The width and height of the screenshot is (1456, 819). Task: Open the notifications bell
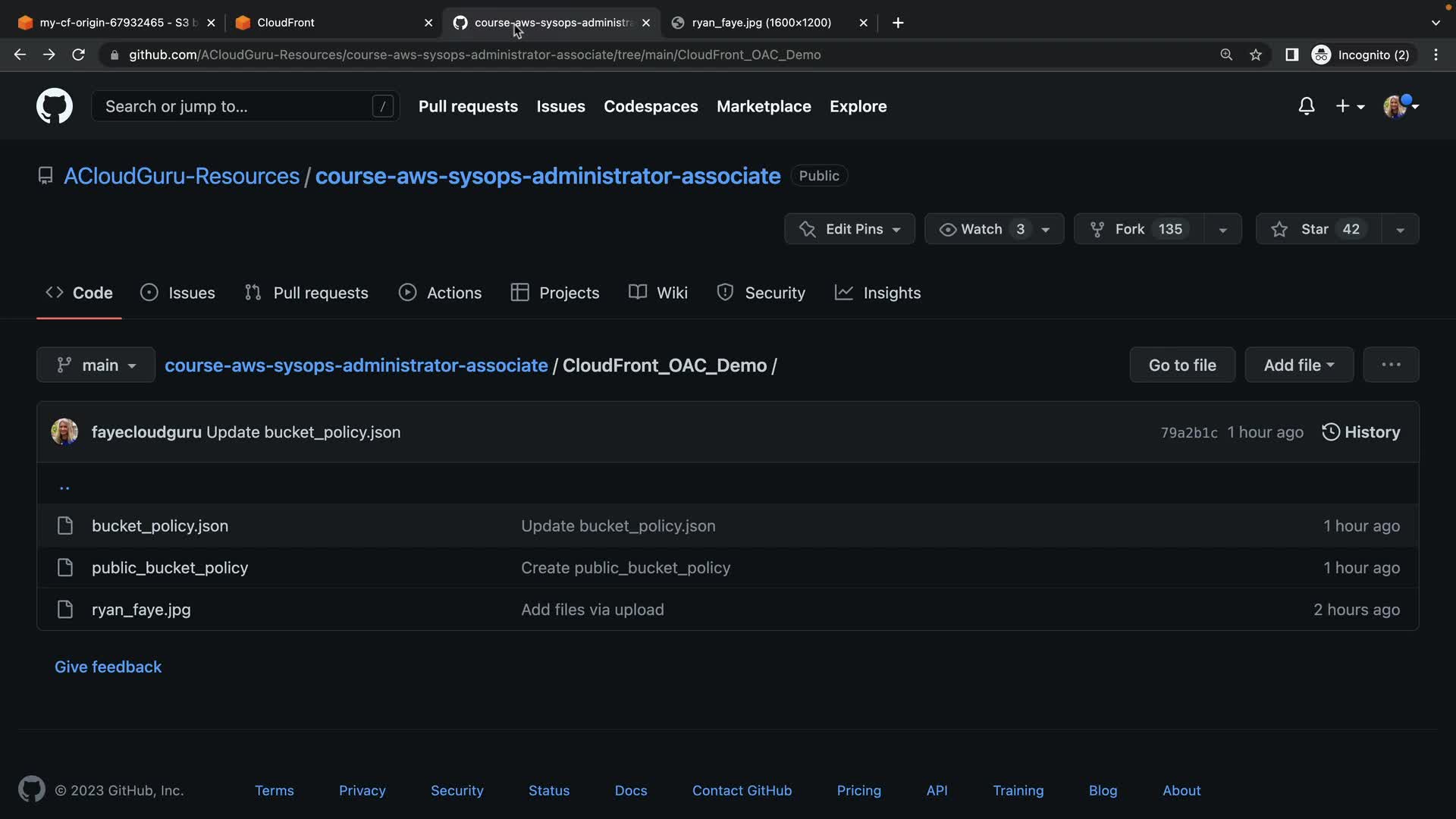[x=1306, y=106]
